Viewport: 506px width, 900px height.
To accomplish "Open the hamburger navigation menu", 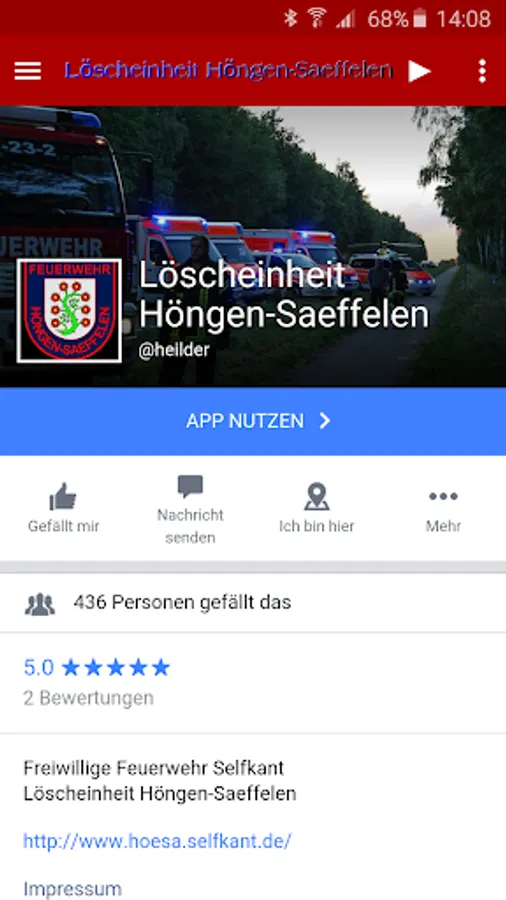I will pos(28,71).
